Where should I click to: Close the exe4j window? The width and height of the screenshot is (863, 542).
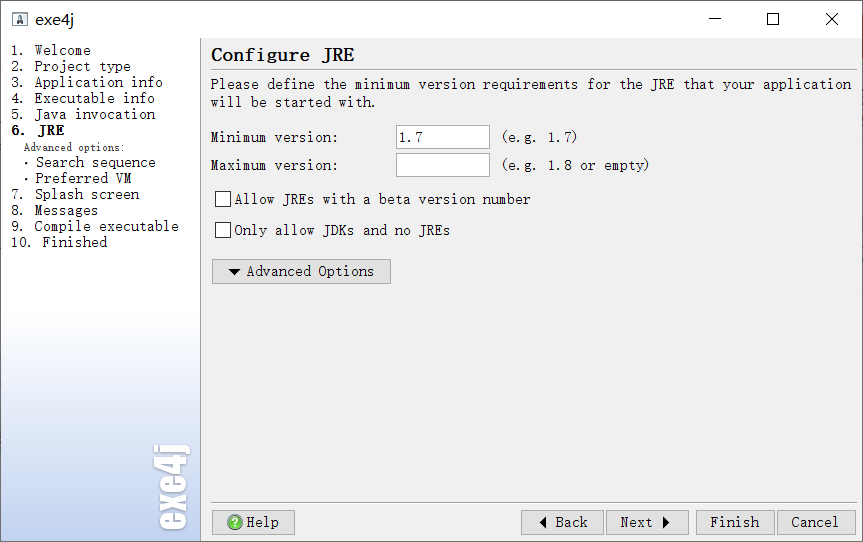832,19
